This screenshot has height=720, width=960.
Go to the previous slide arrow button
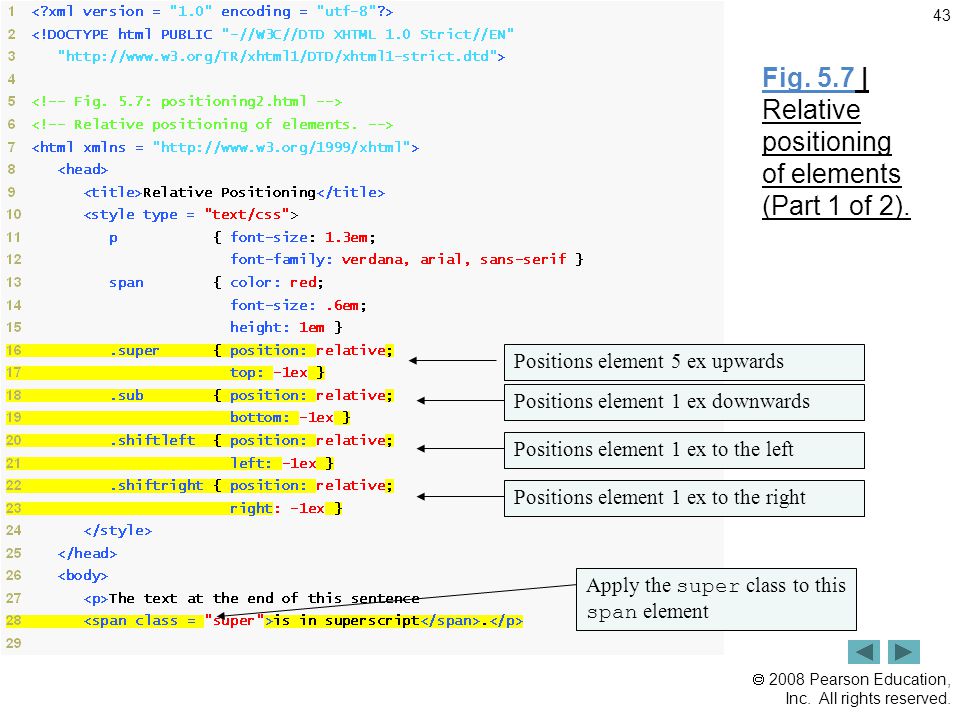tap(863, 652)
